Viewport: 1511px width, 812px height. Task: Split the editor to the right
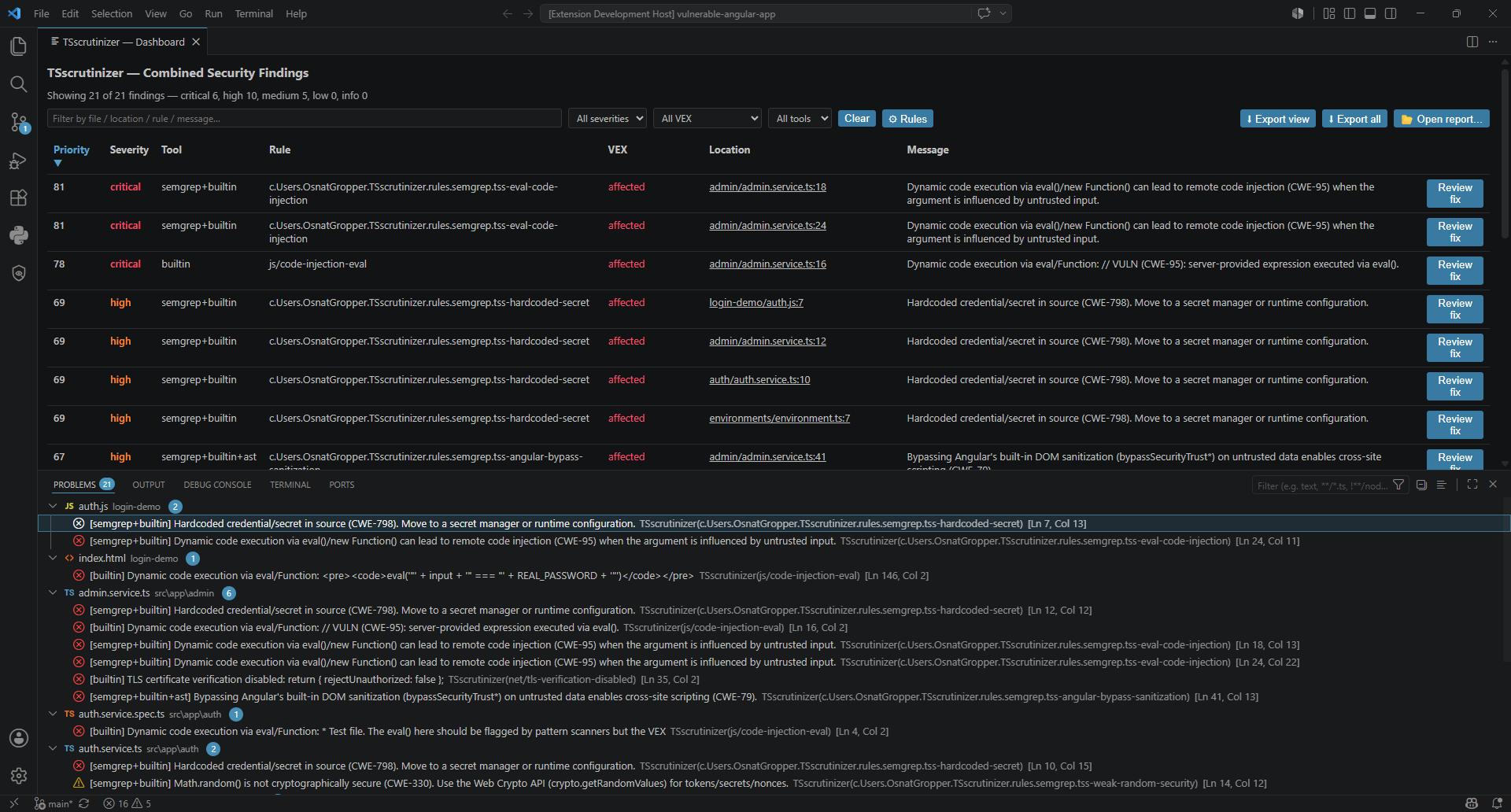(x=1472, y=42)
